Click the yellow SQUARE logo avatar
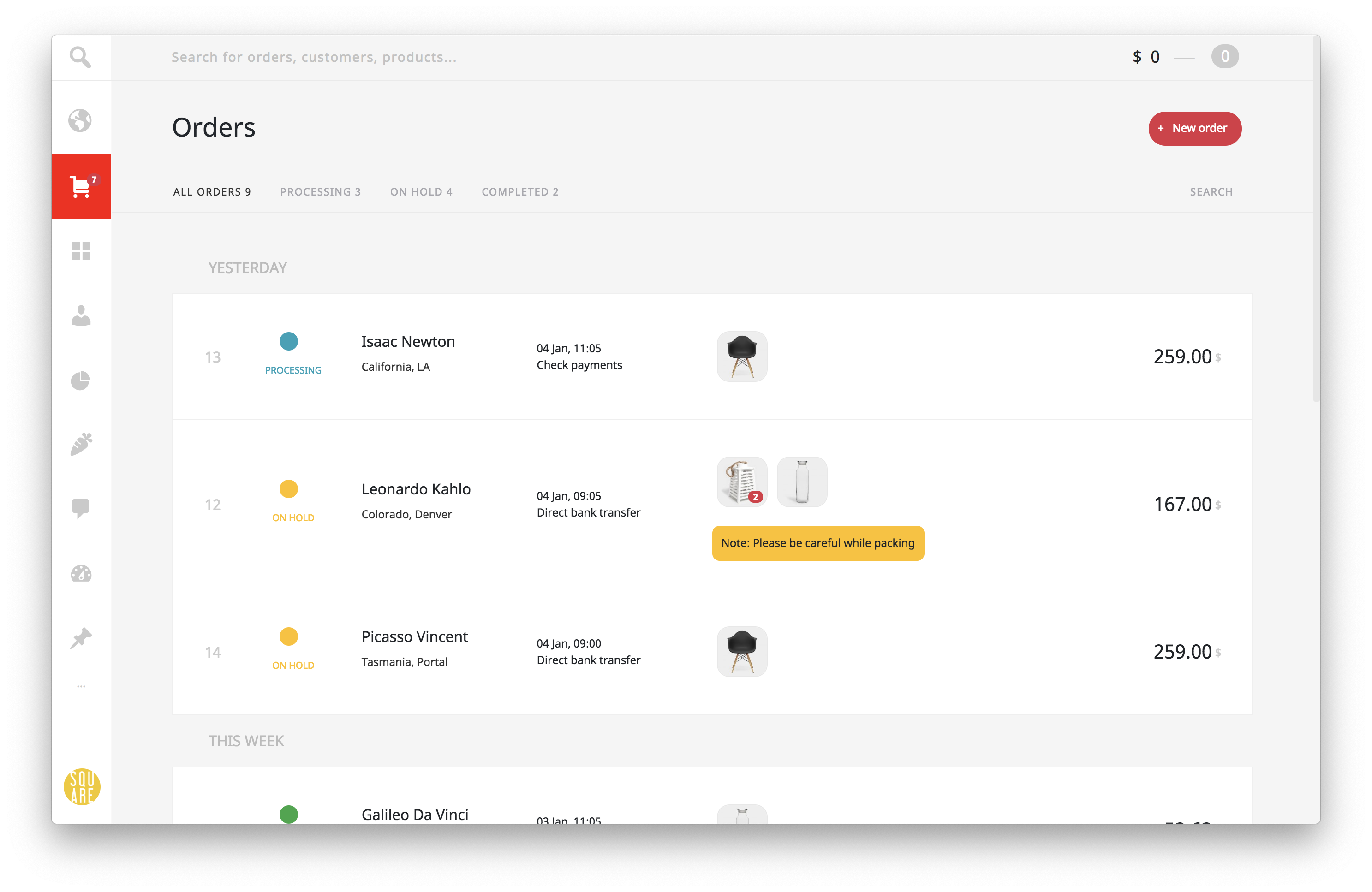1372x892 pixels. pos(82,786)
